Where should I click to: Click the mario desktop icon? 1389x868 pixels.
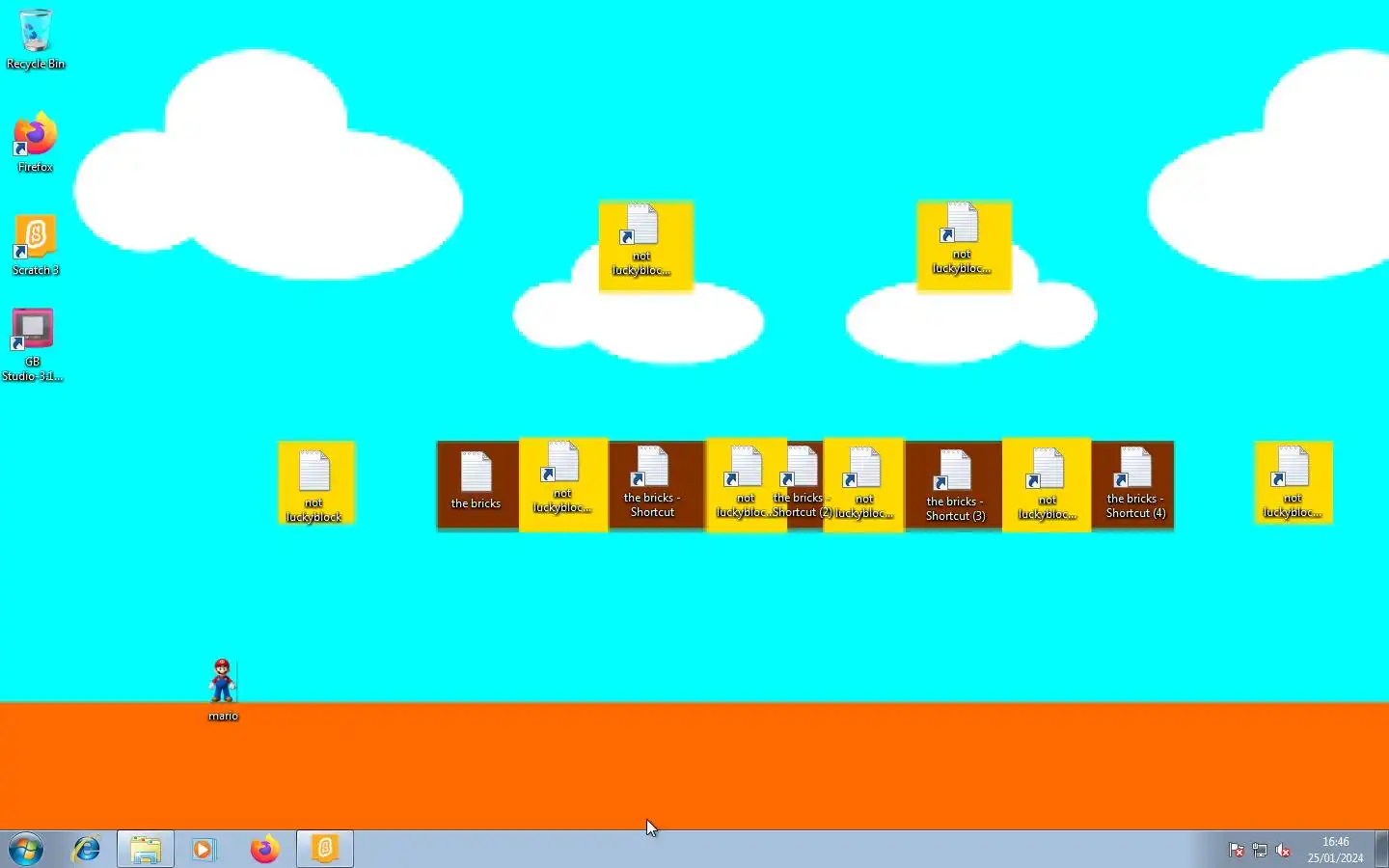pyautogui.click(x=223, y=690)
